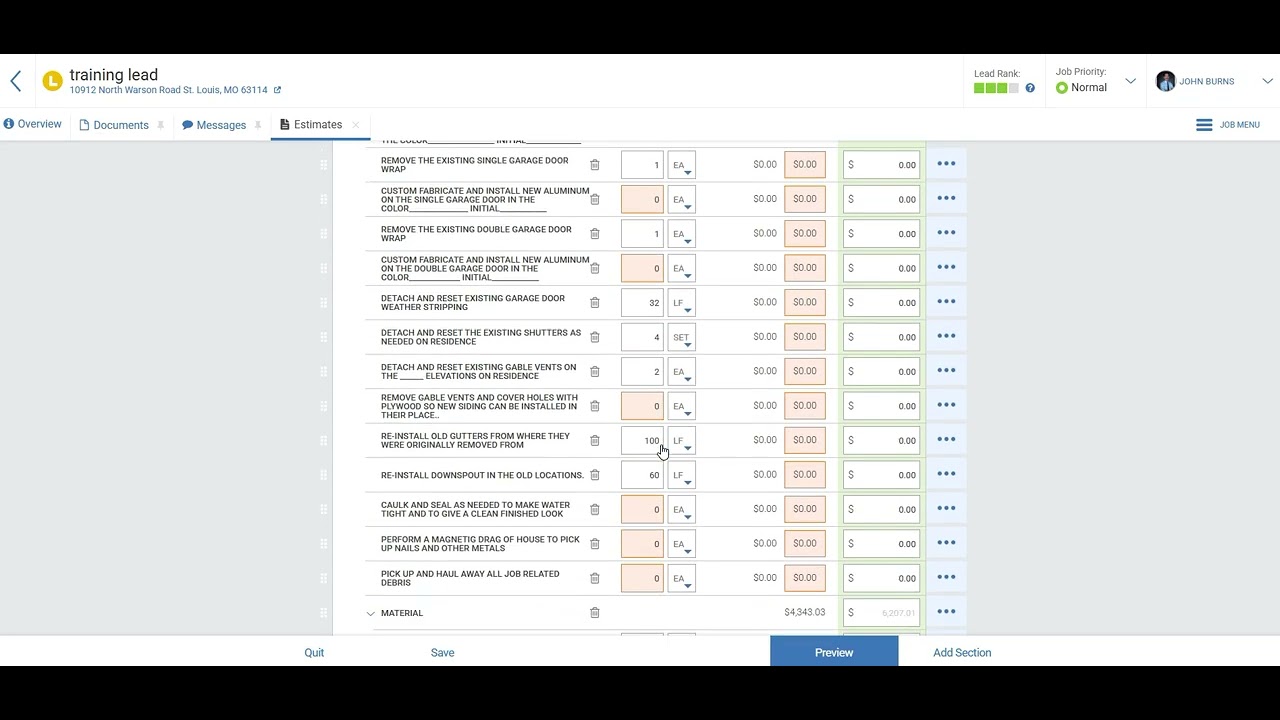Edit quantity 32 for weather stripping
This screenshot has width=1280, height=720.
[x=642, y=303]
